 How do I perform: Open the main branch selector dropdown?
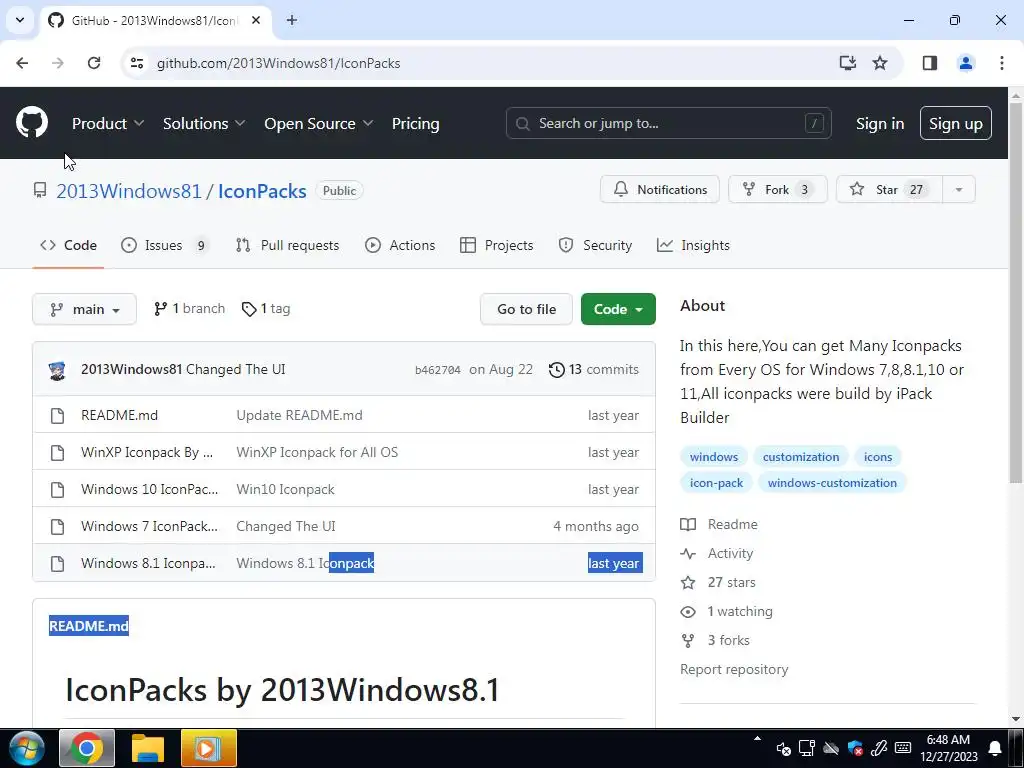coord(84,309)
